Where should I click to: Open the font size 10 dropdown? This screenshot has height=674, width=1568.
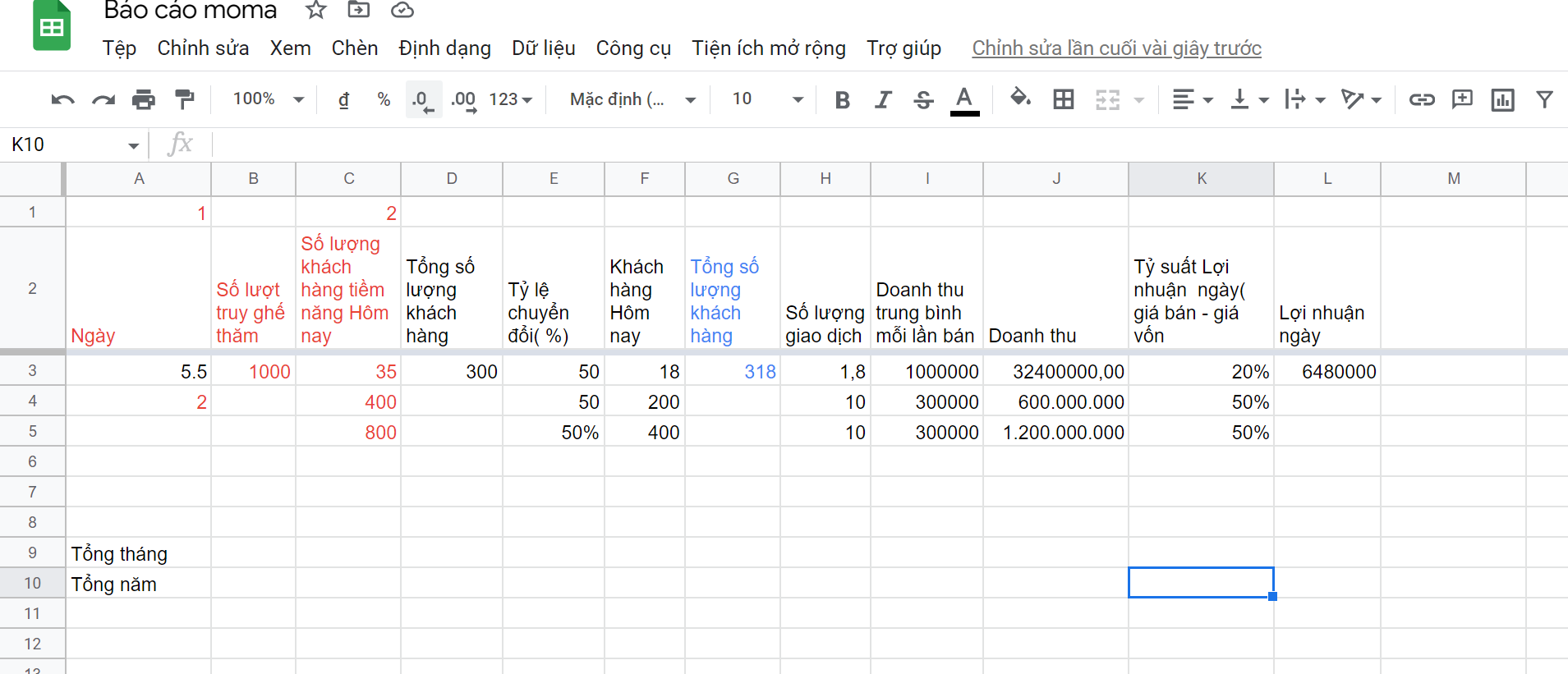click(766, 99)
